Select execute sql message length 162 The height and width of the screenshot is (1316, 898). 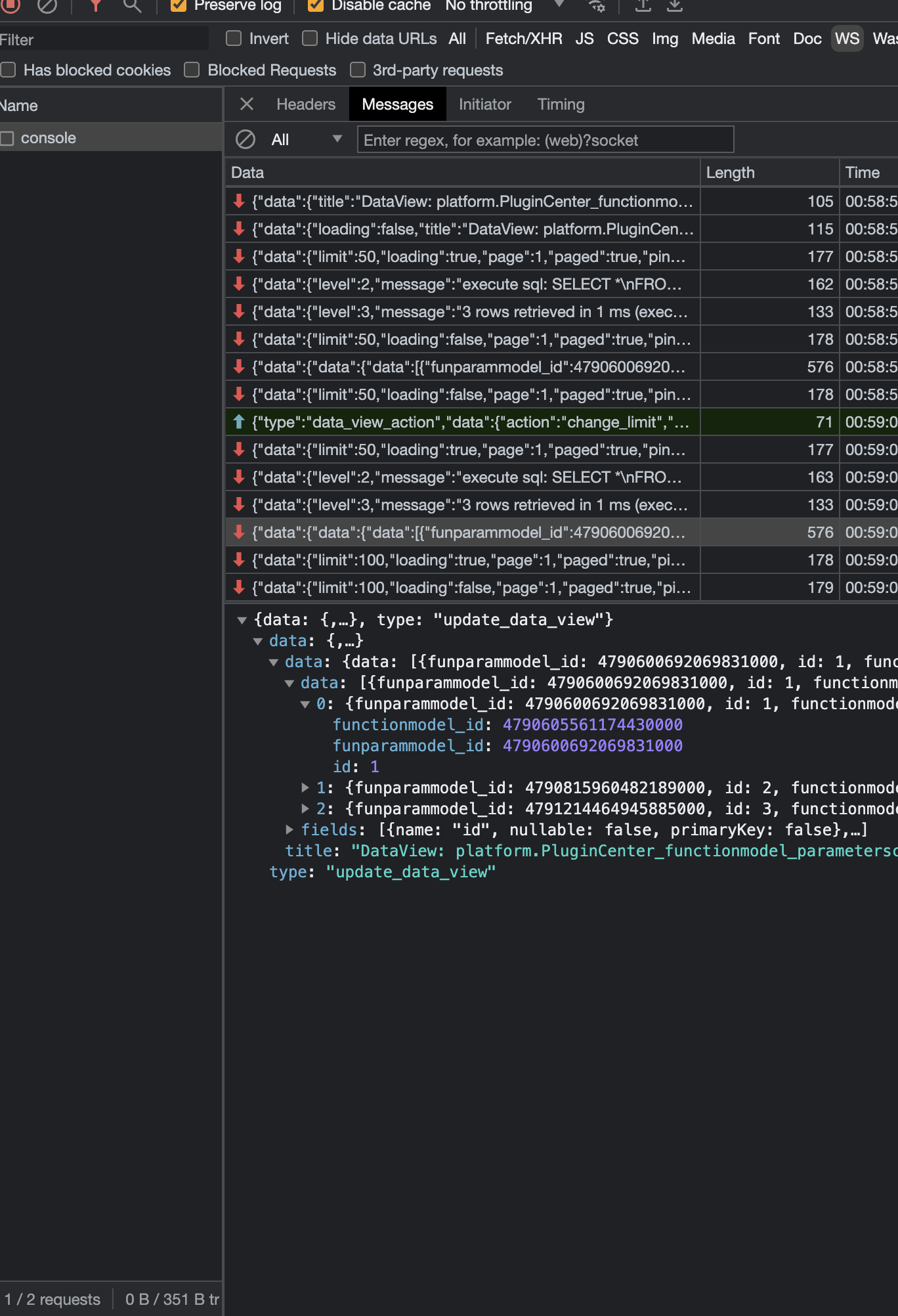click(x=562, y=284)
